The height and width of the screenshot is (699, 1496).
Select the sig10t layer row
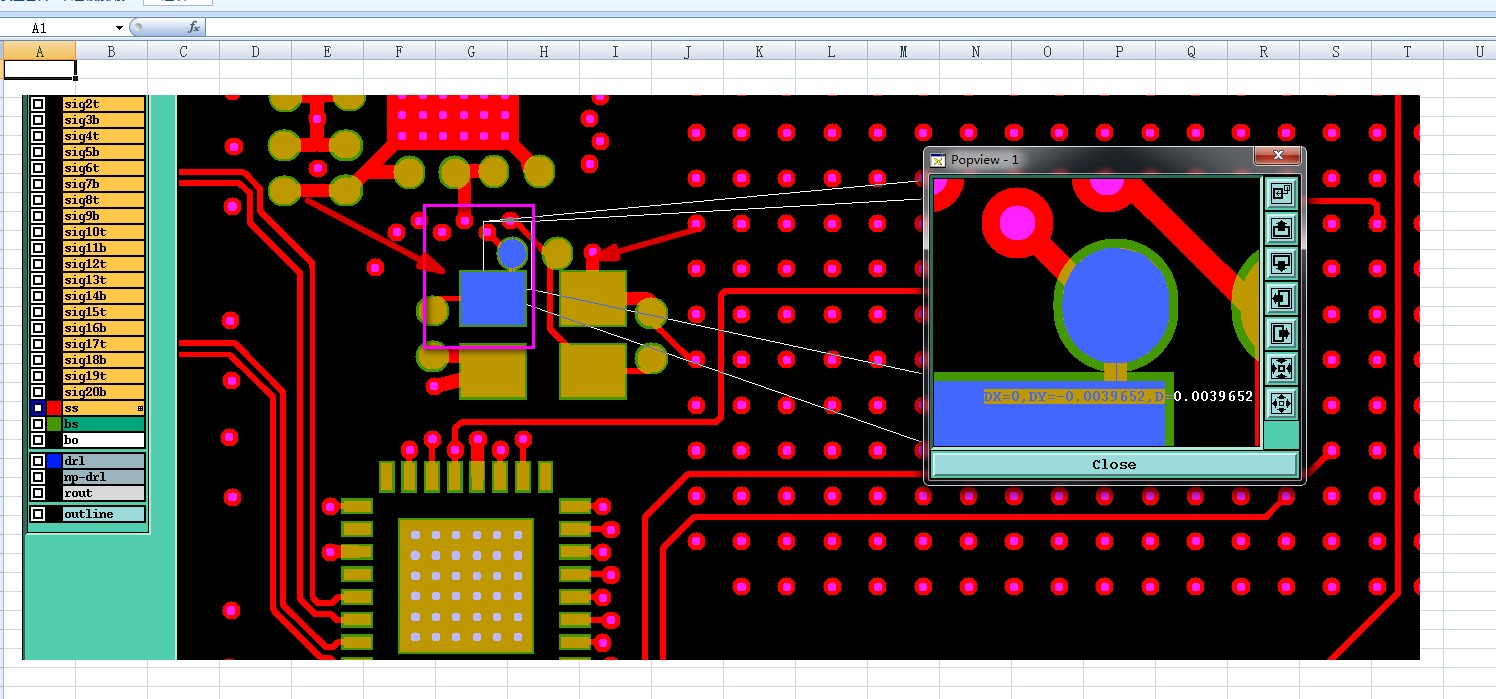[x=87, y=232]
